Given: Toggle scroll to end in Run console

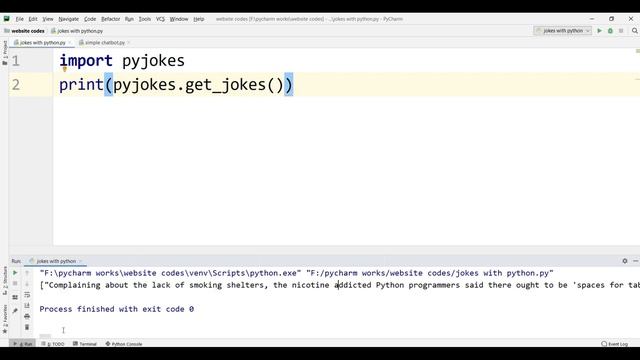Looking at the screenshot, I should pos(27,305).
